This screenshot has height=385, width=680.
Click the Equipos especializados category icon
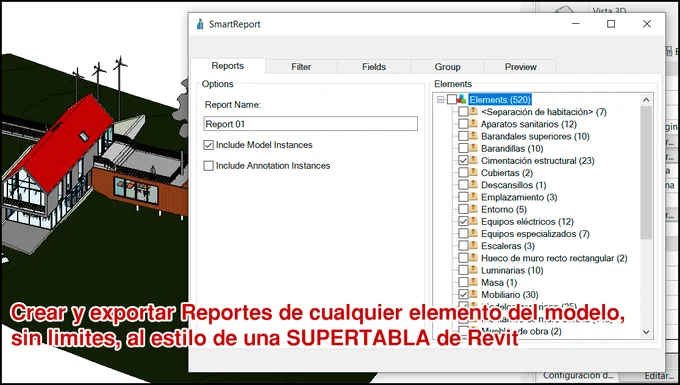pyautogui.click(x=474, y=233)
